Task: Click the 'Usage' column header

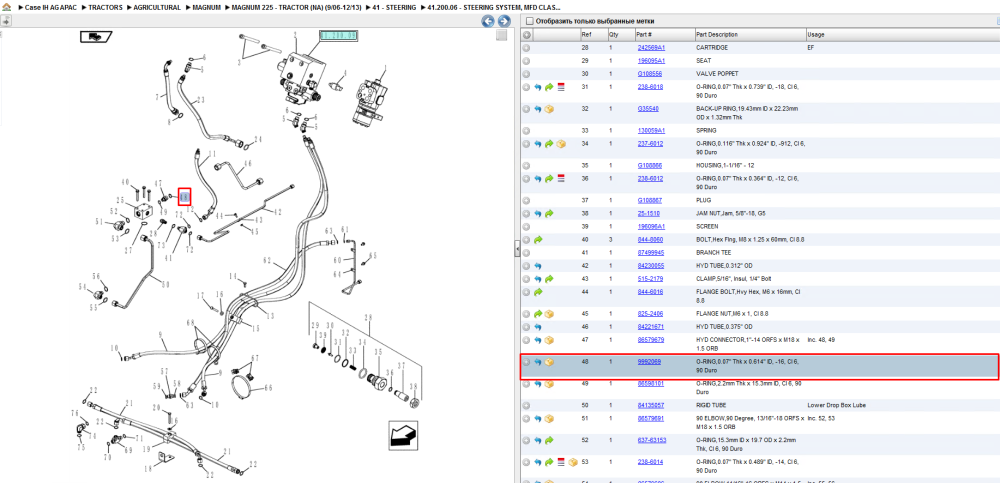Action: pos(815,35)
